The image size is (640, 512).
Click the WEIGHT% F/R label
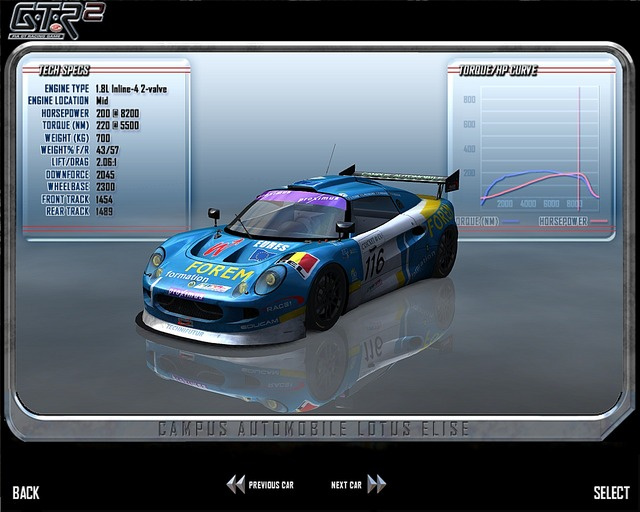click(64, 150)
